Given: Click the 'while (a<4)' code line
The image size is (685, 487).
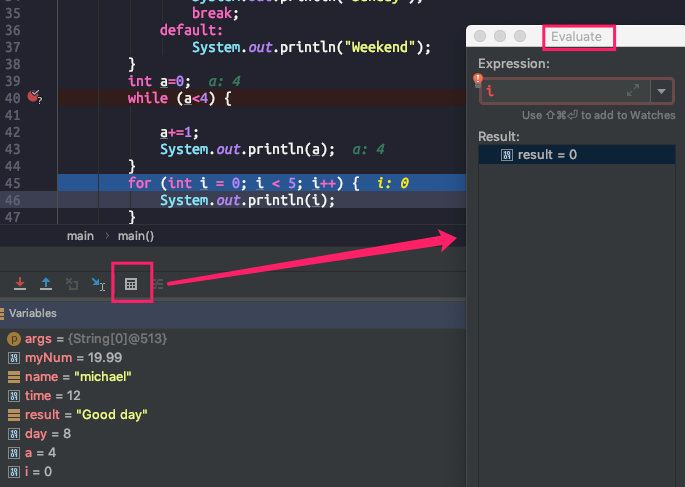Looking at the screenshot, I should point(180,98).
